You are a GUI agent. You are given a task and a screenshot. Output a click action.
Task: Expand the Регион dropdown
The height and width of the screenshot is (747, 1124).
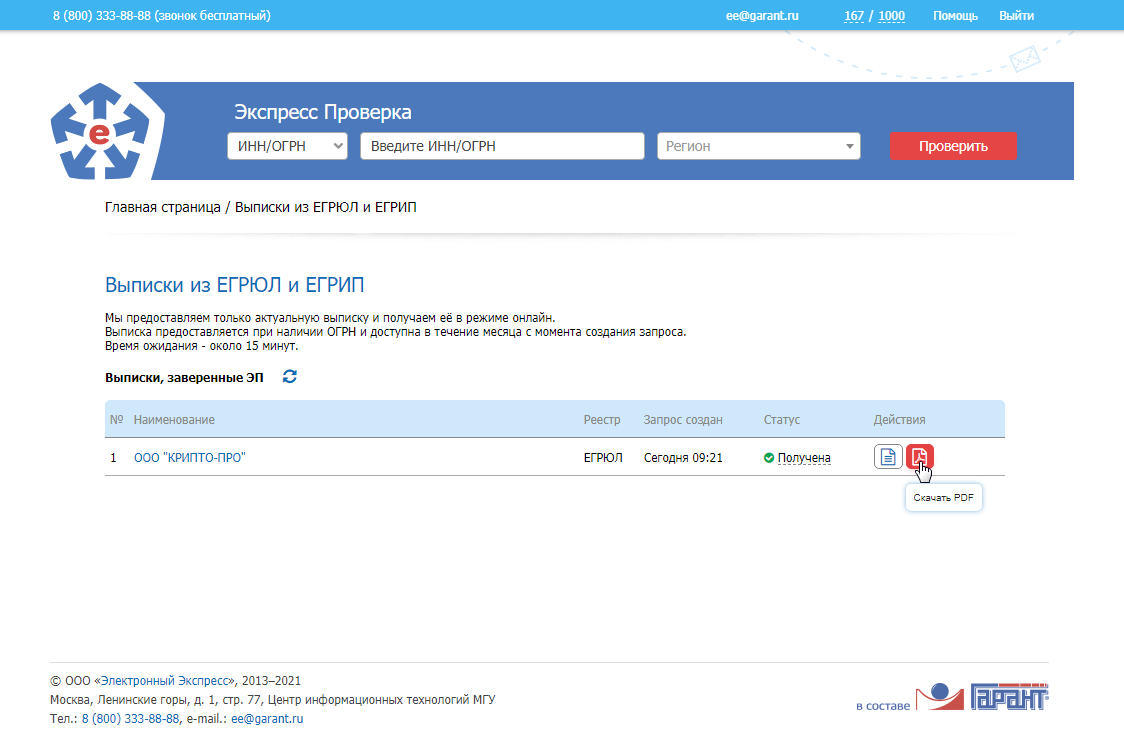tap(758, 146)
